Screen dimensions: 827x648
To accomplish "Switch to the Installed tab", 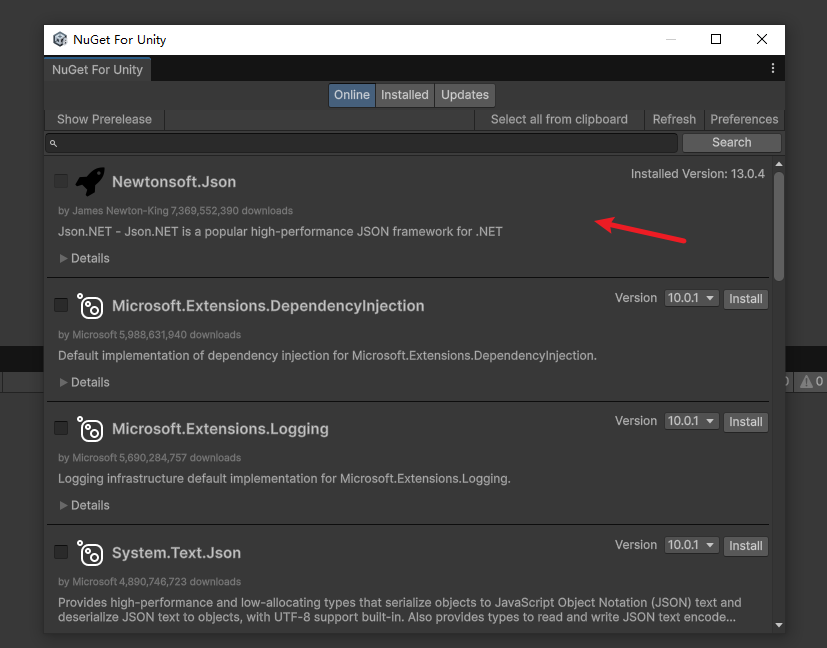I will (x=405, y=95).
